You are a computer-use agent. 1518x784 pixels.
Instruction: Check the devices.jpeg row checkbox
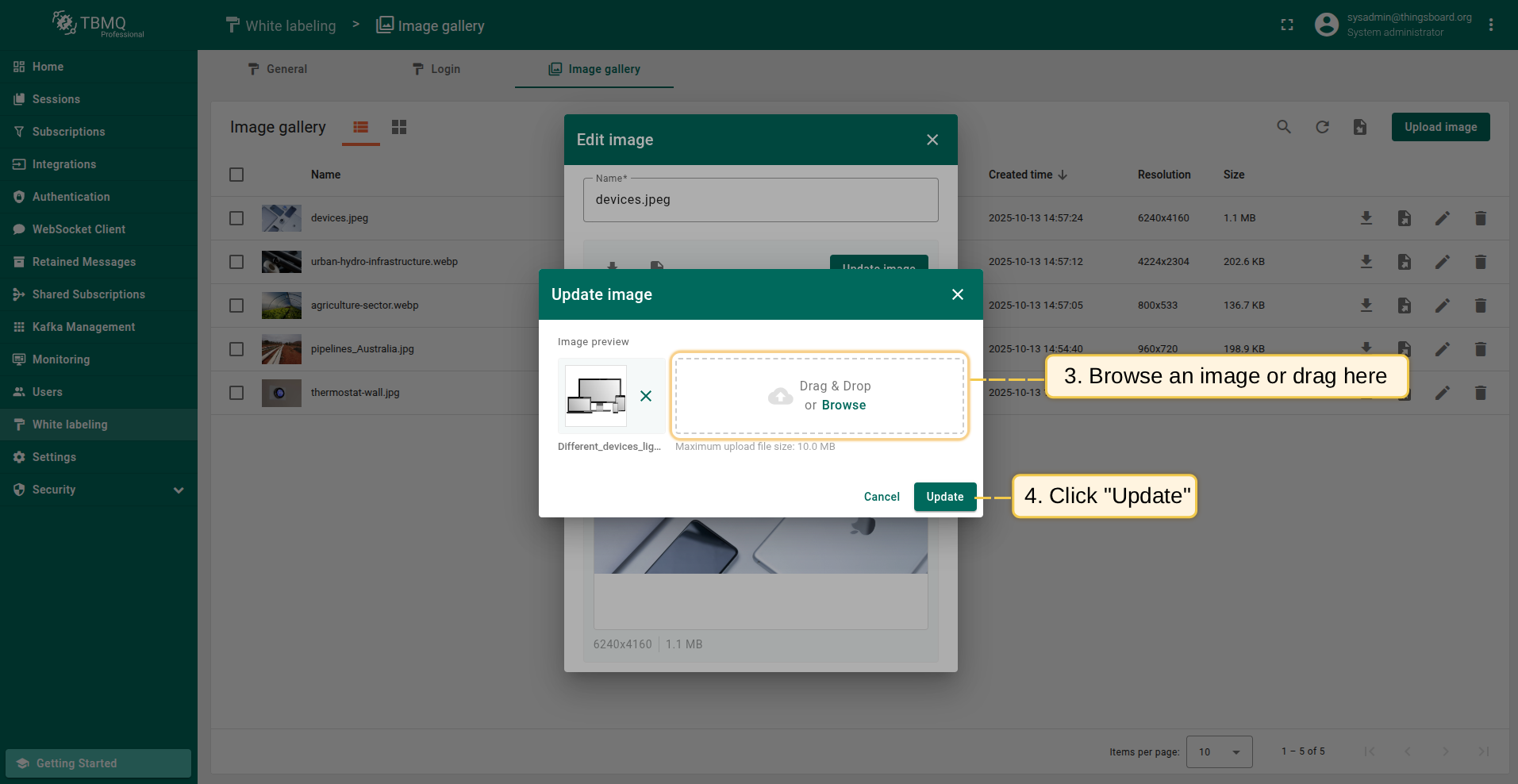tap(236, 218)
